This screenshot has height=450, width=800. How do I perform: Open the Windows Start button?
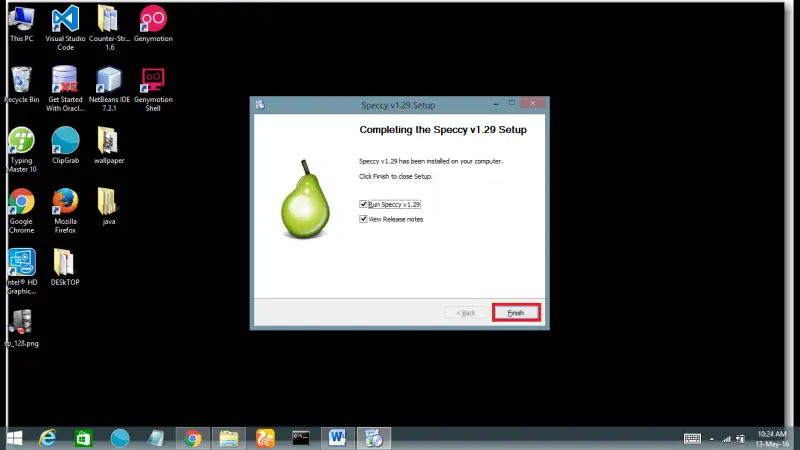click(15, 438)
